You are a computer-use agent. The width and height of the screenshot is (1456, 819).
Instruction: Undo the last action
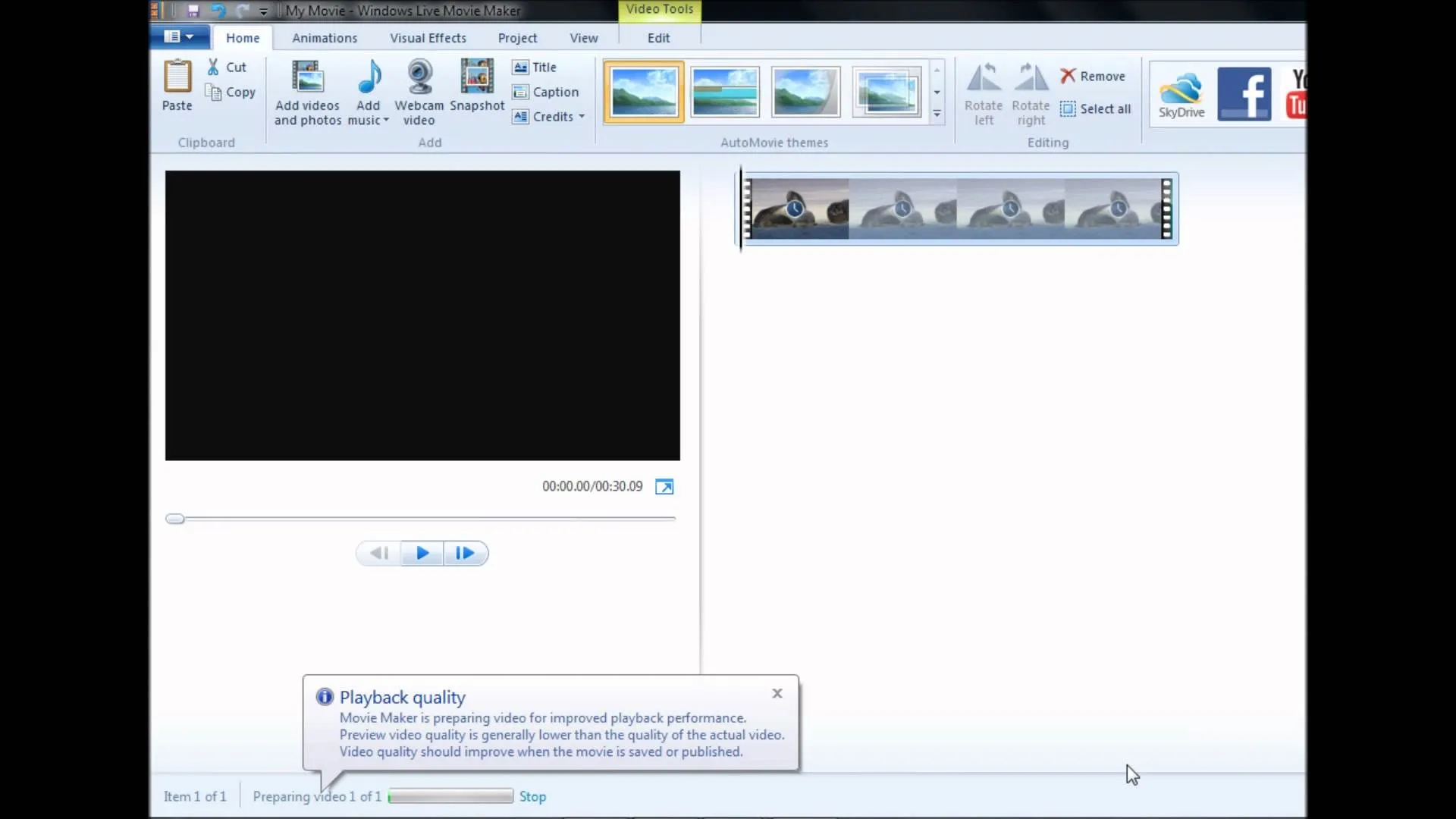coord(218,11)
